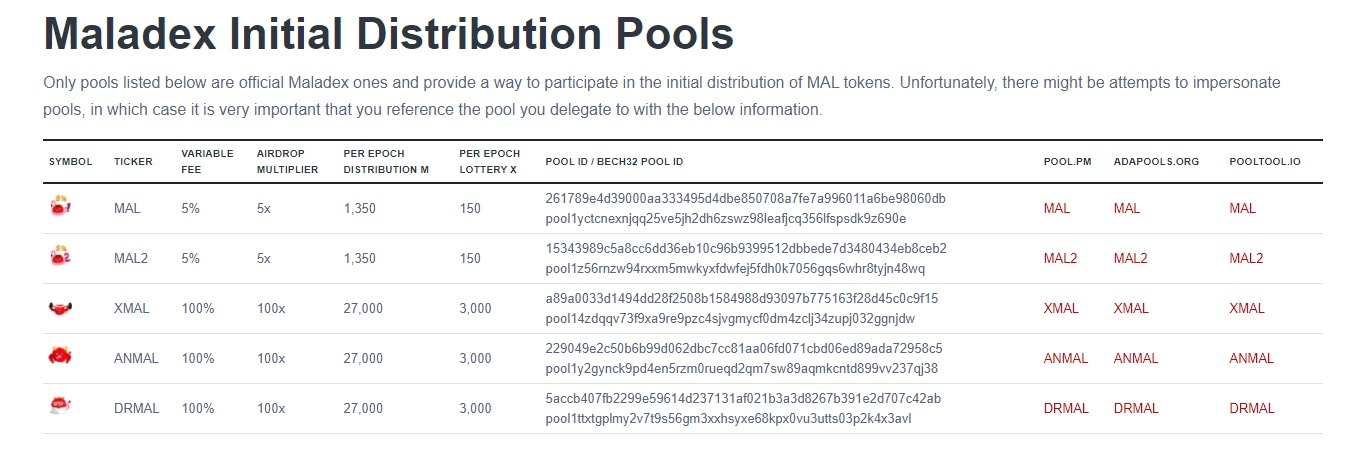Click the ANMAL pool symbol icon
This screenshot has height=476, width=1350.
61,356
